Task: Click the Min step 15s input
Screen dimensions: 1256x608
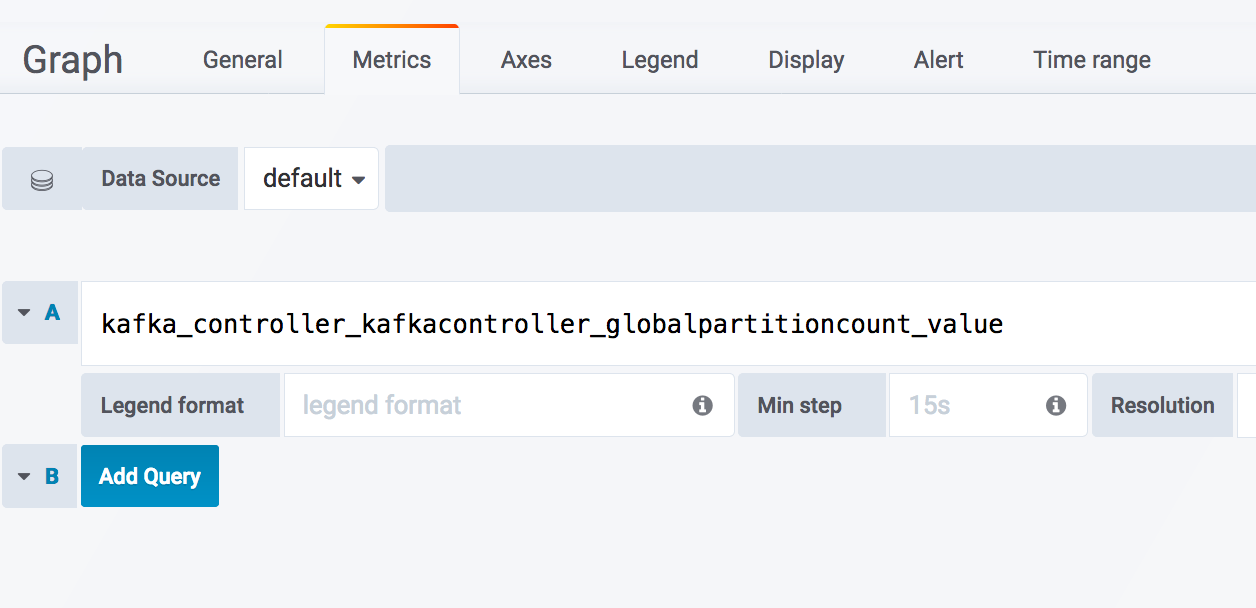Action: (988, 405)
